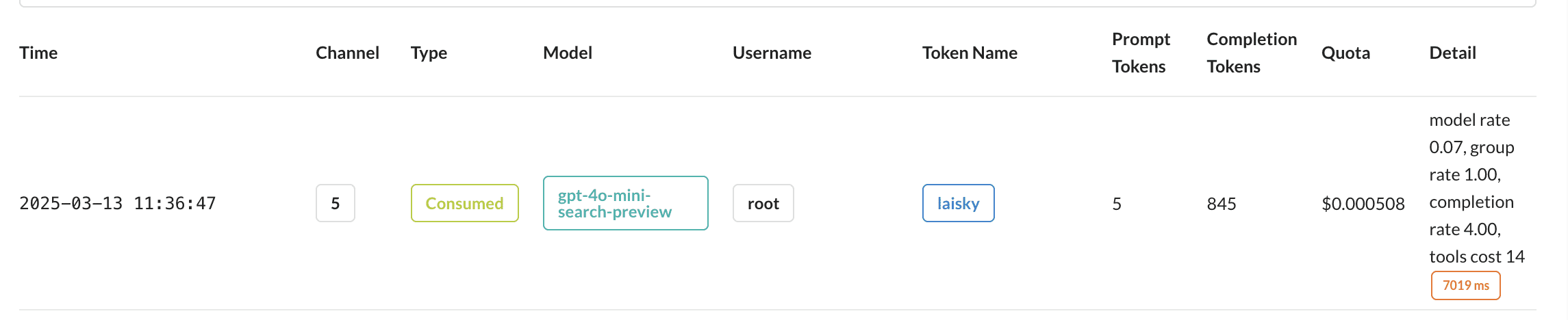Click the Channel column header
This screenshot has height=320, width=1568.
[x=347, y=53]
